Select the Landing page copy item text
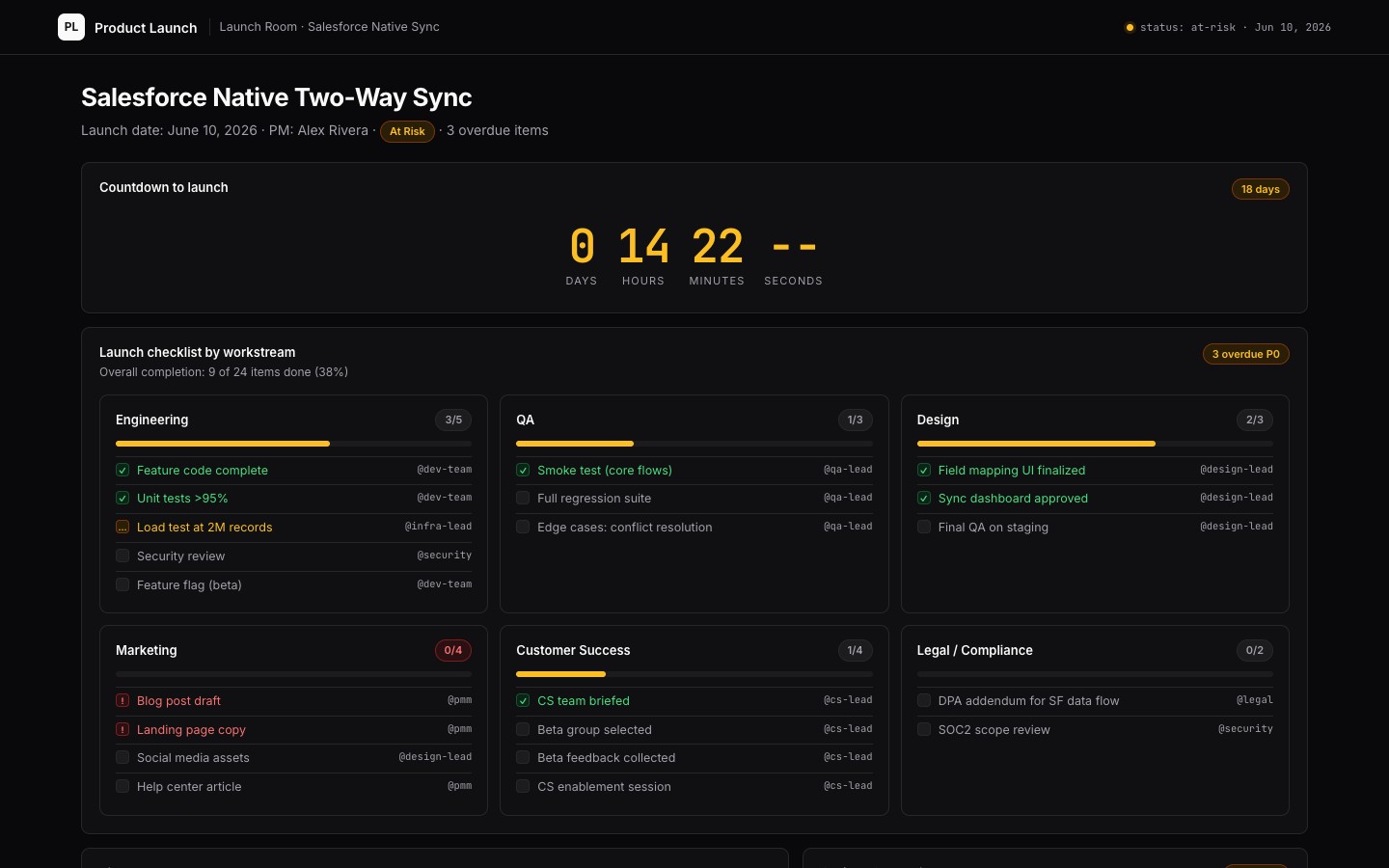 [x=191, y=730]
